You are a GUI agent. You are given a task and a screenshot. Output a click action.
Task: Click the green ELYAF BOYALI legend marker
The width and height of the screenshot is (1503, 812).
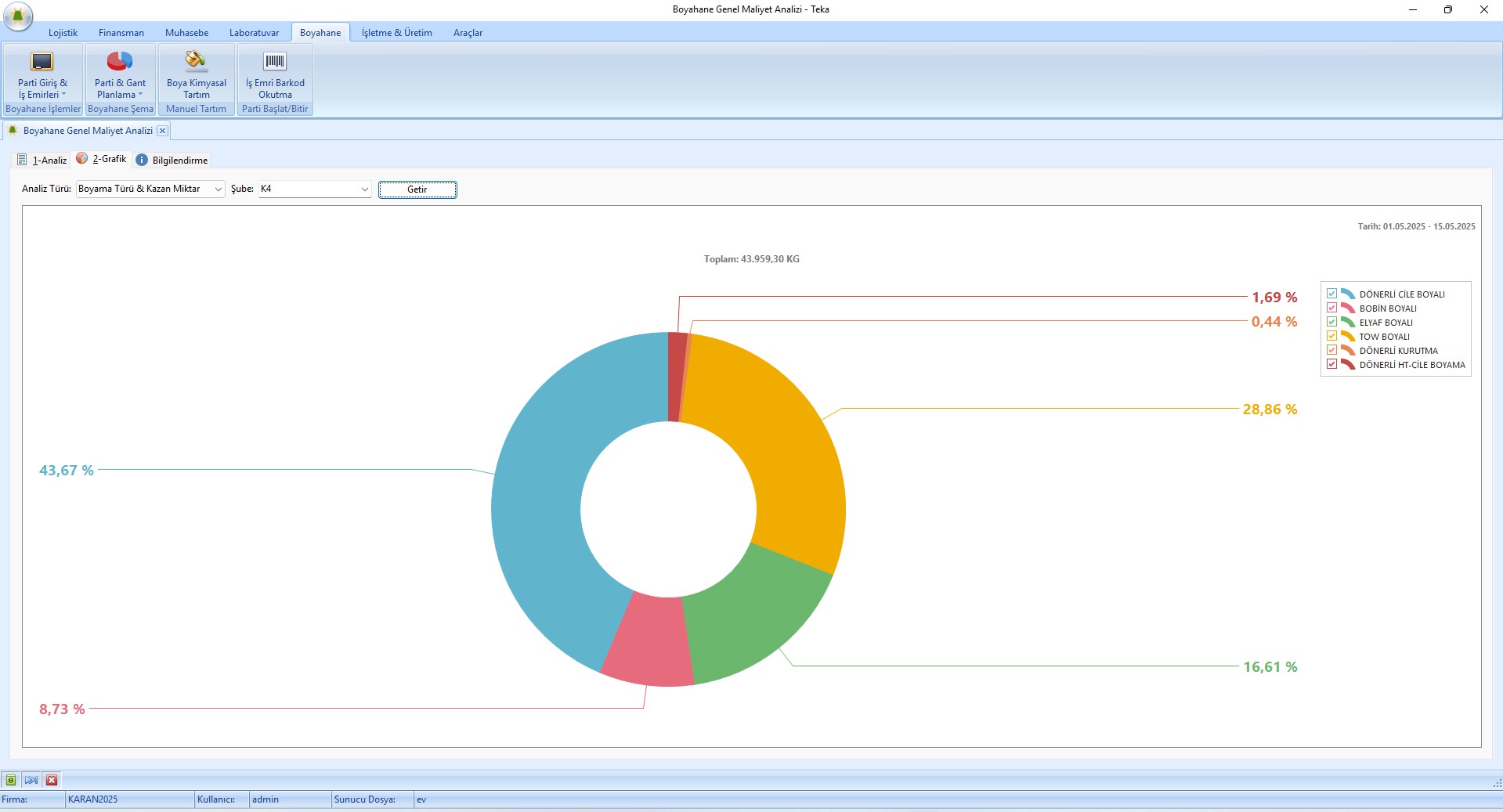(1347, 322)
